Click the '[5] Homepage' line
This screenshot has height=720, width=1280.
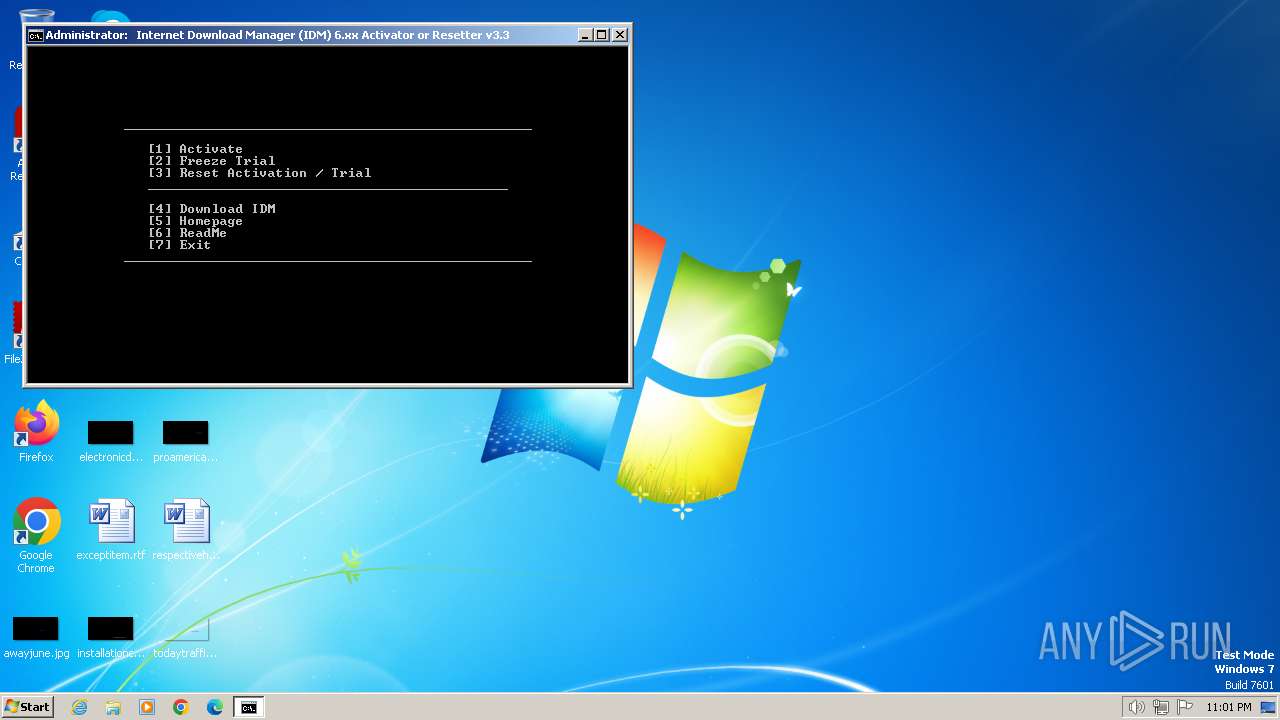tap(195, 221)
